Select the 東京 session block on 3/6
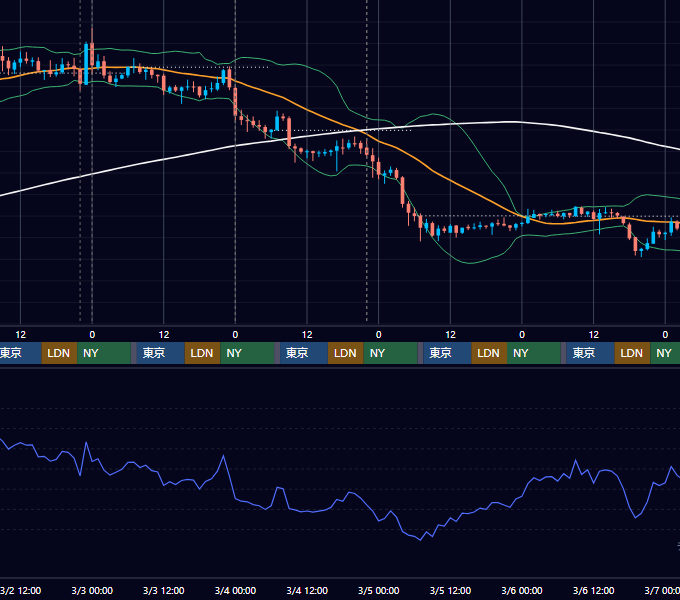The width and height of the screenshot is (680, 600). coord(591,353)
